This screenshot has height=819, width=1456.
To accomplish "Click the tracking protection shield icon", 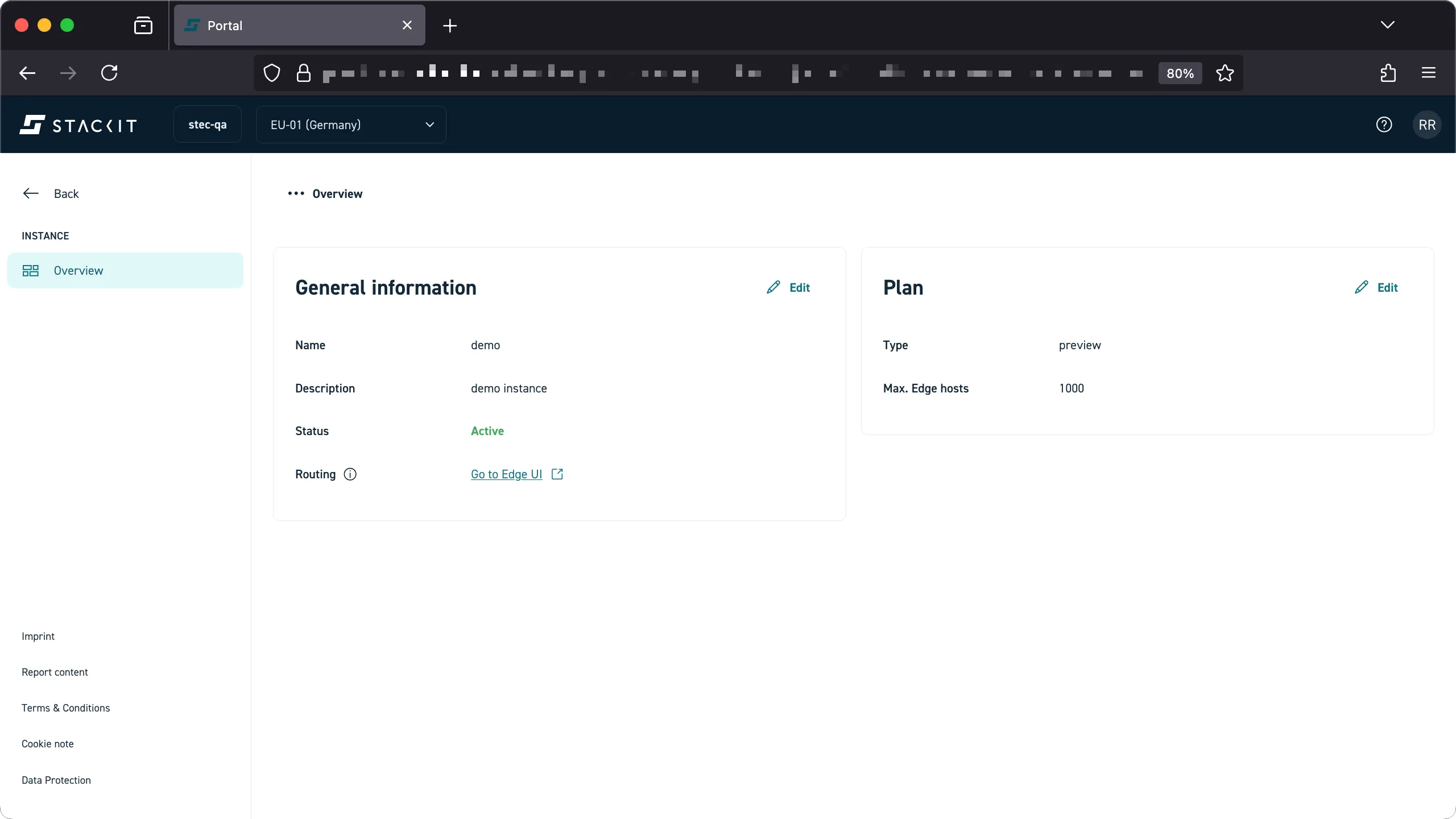I will coord(271,73).
